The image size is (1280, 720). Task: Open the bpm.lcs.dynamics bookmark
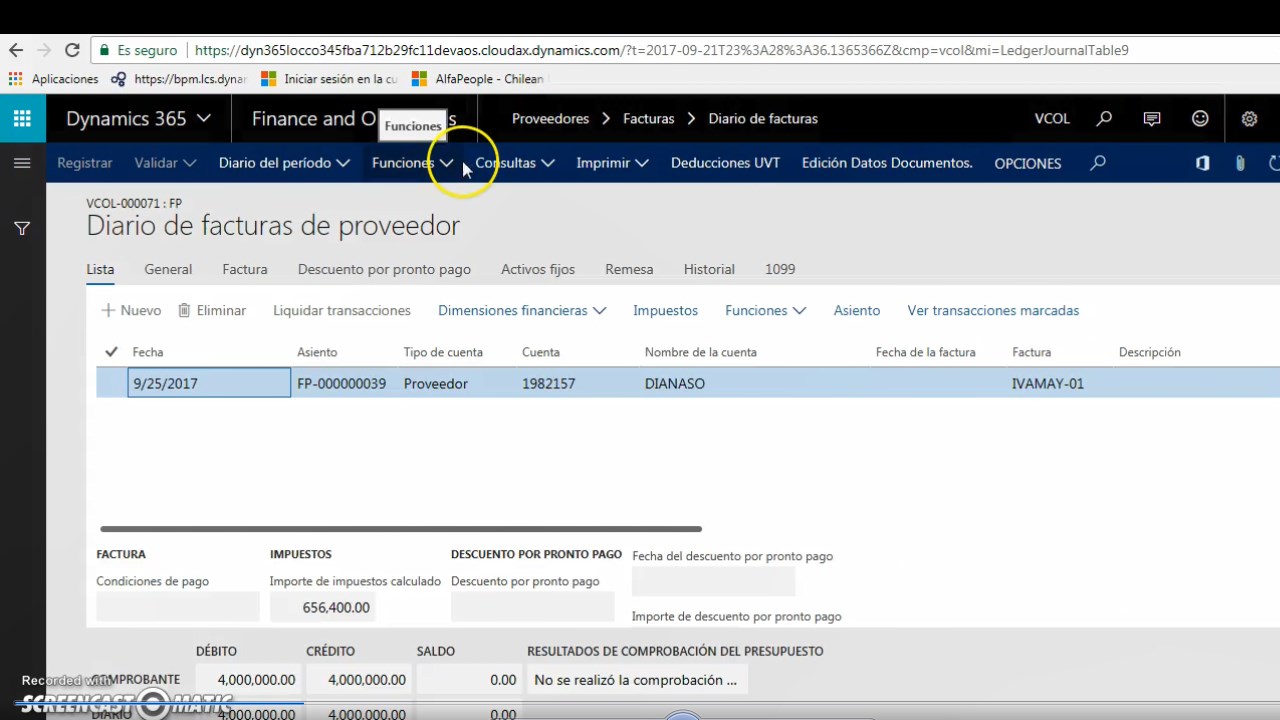point(179,79)
